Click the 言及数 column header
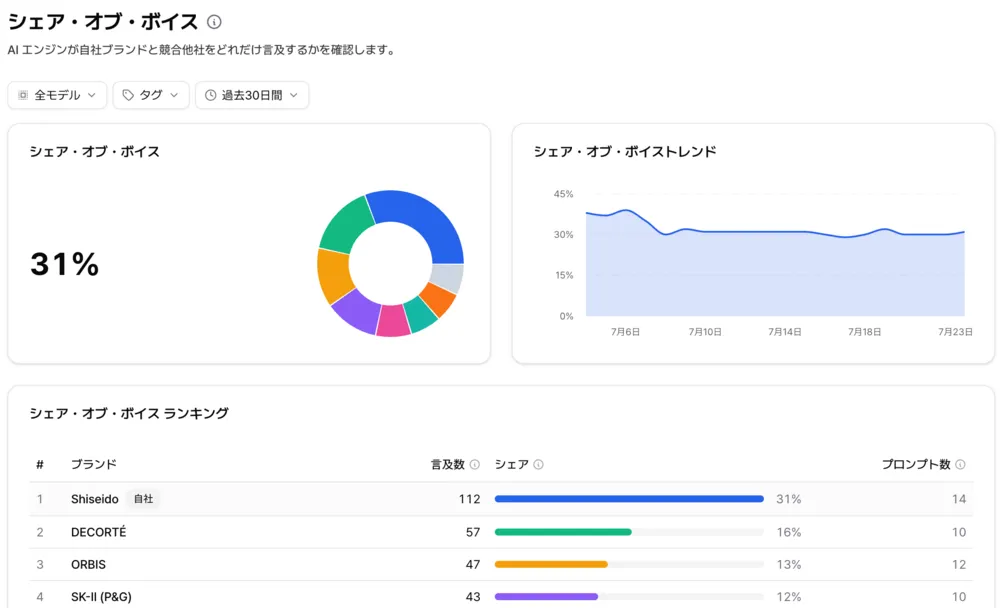 click(x=448, y=464)
